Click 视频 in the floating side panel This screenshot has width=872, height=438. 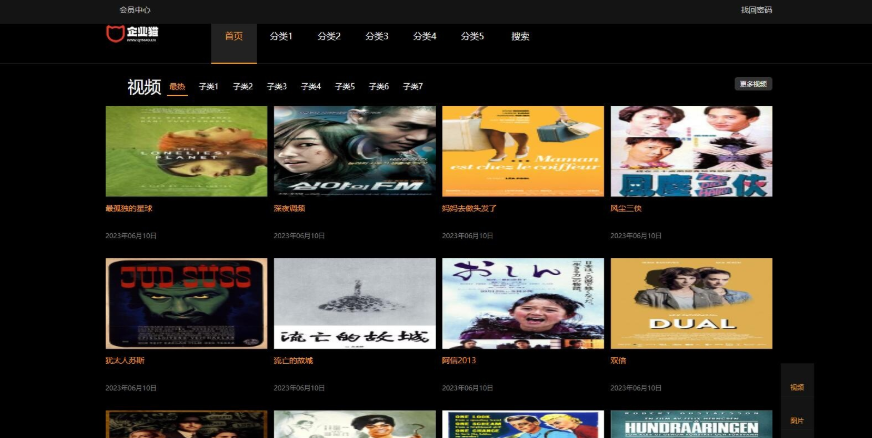coord(797,387)
